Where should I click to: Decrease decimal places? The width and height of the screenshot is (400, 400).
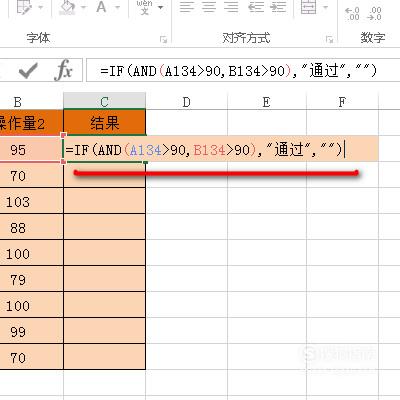pos(374,14)
